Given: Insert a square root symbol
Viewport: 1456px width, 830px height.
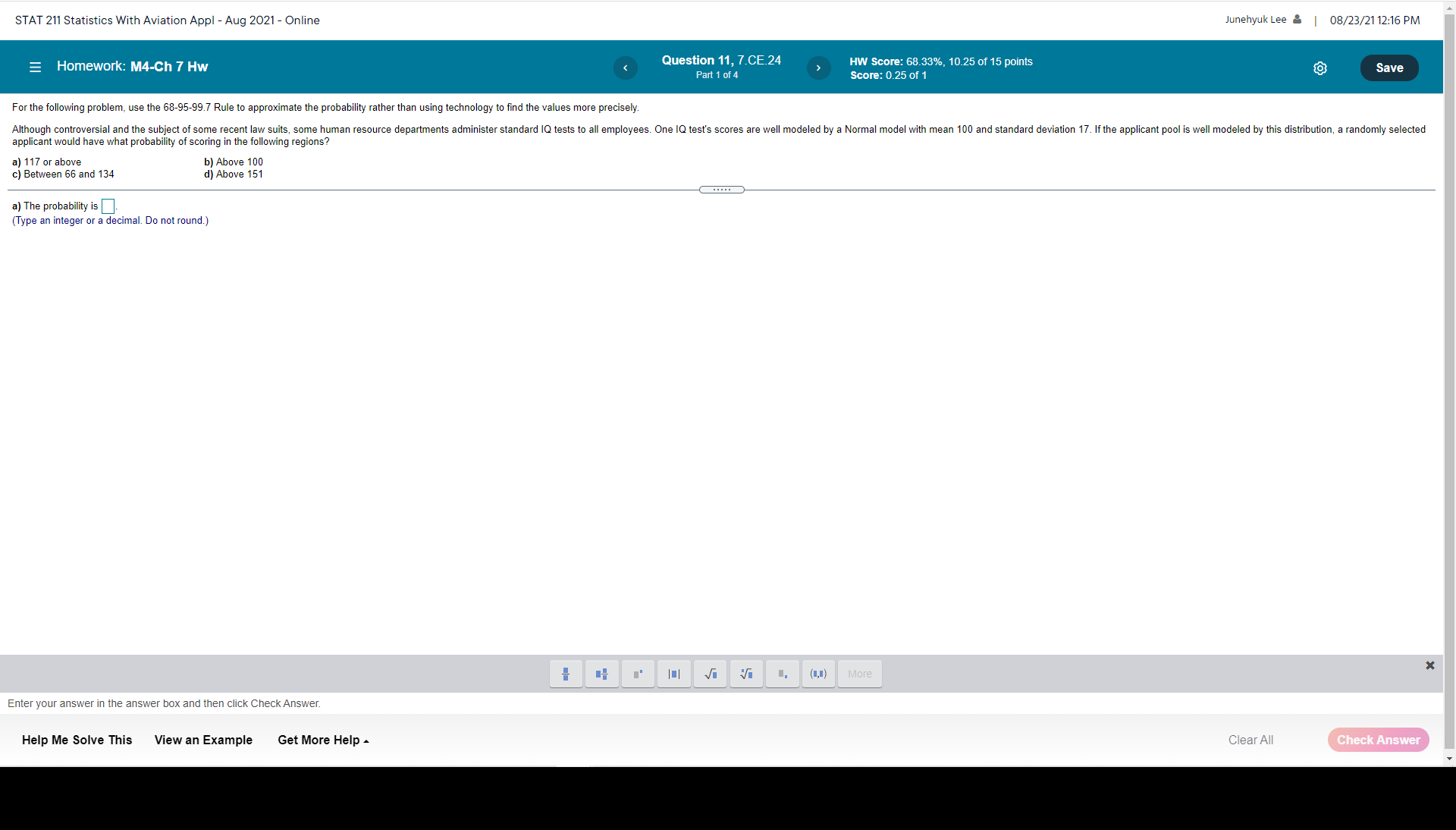Looking at the screenshot, I should (x=710, y=674).
